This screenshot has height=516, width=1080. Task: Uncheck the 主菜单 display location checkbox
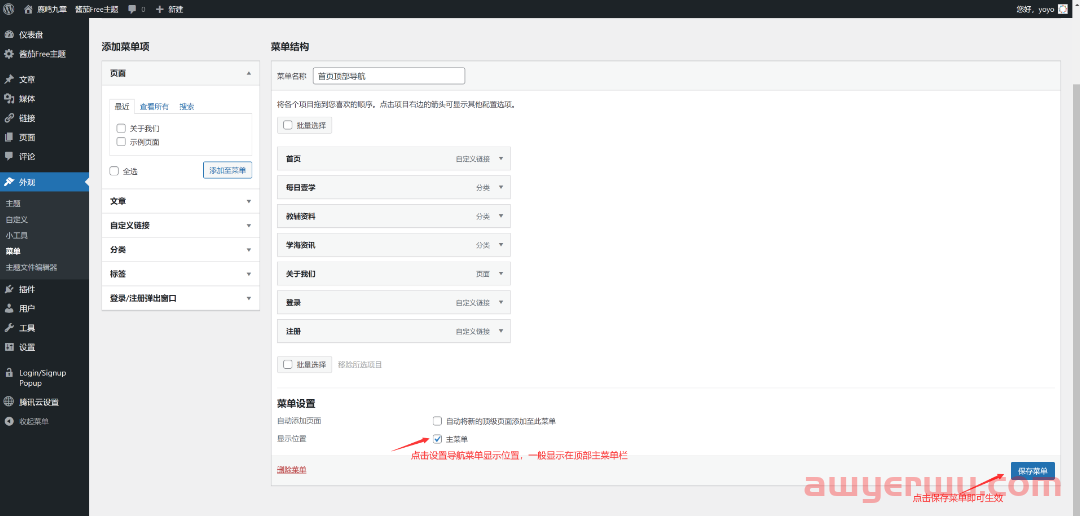(x=437, y=439)
